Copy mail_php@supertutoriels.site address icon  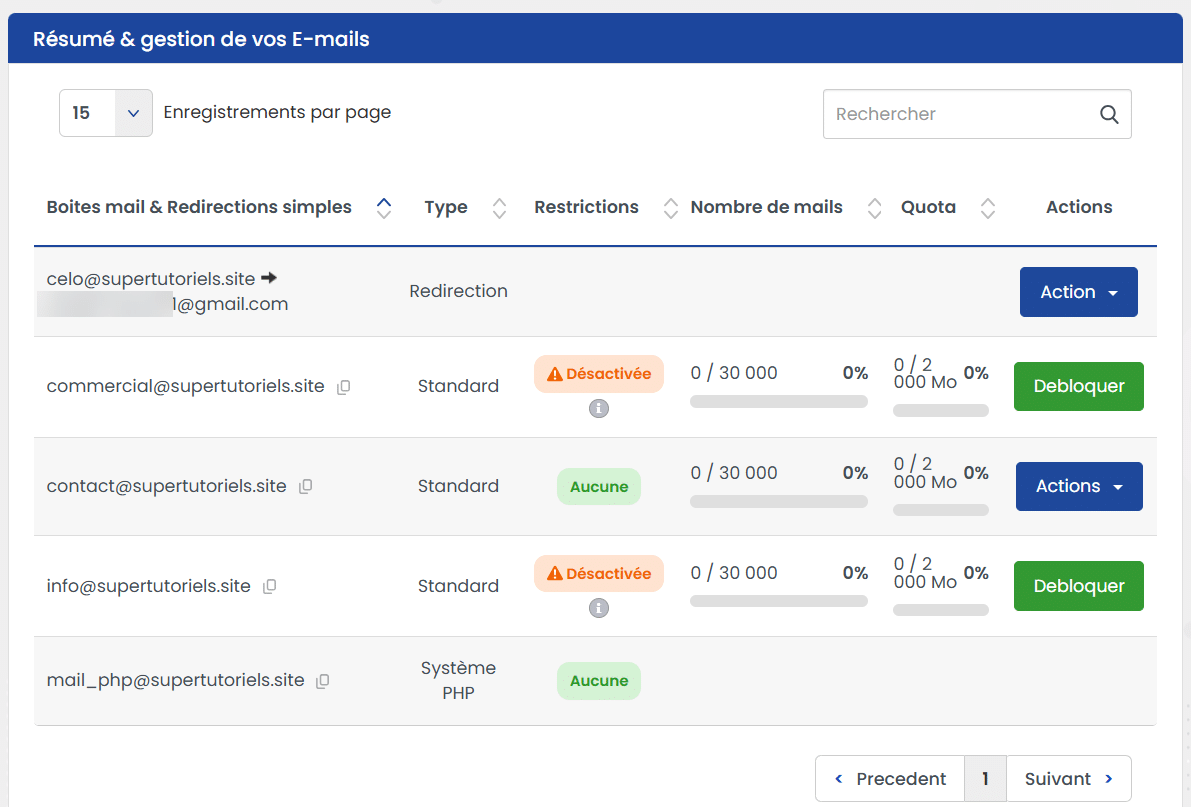323,681
